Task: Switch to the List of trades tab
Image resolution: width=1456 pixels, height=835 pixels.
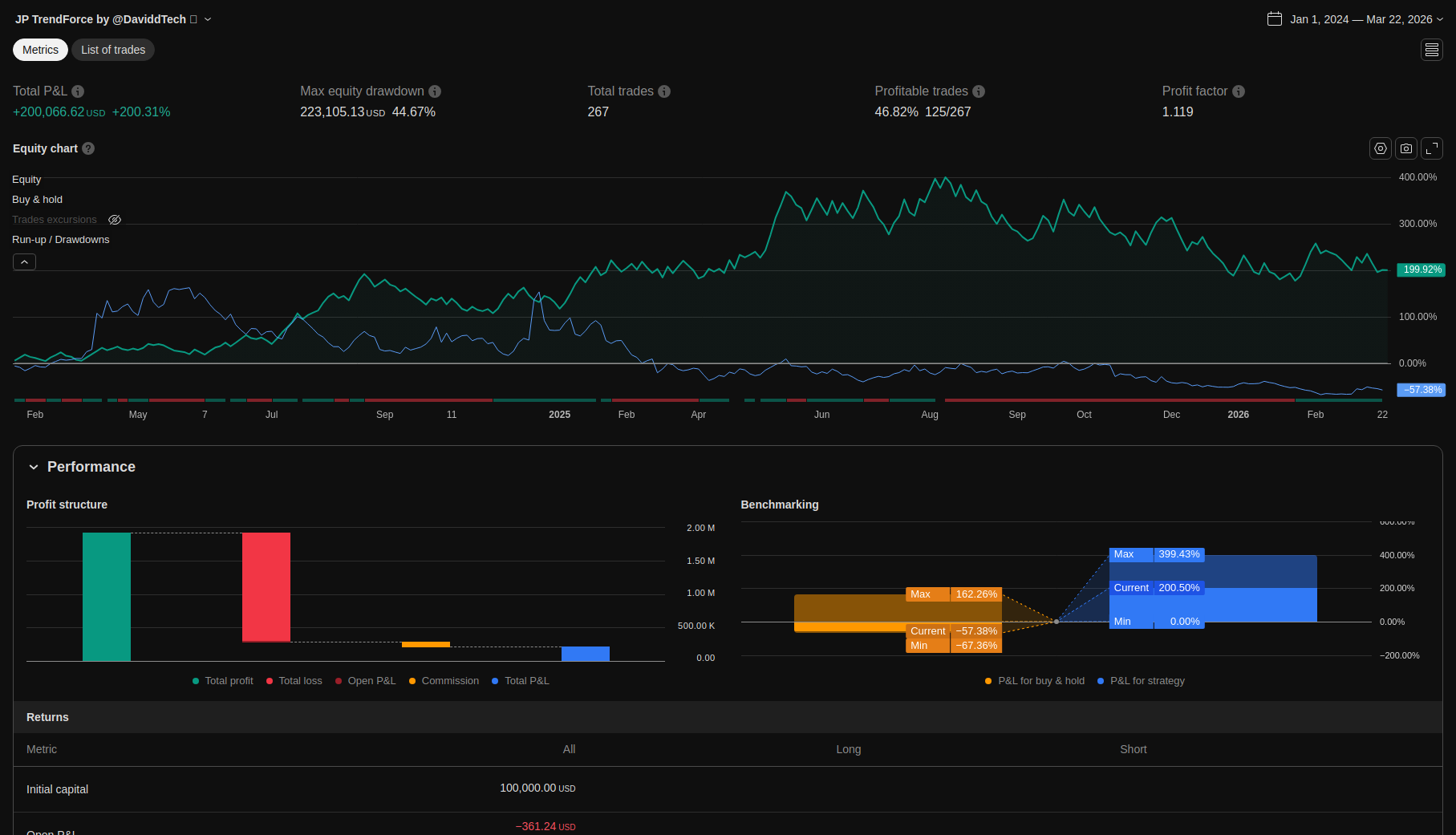Action: click(x=113, y=50)
